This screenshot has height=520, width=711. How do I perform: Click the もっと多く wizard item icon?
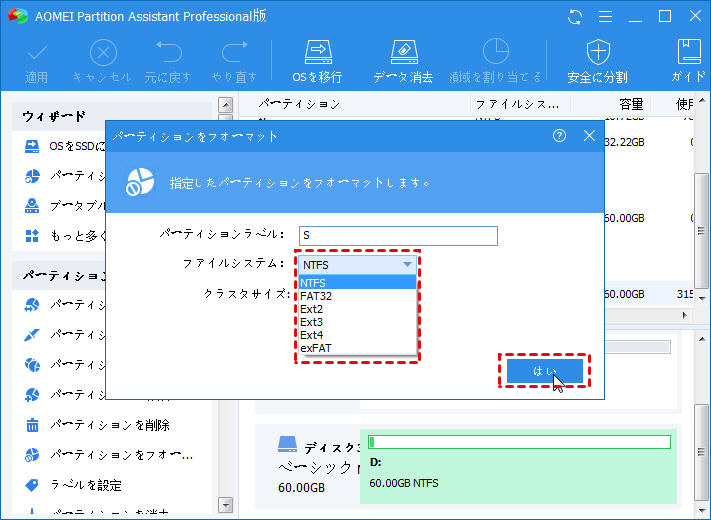coord(32,236)
